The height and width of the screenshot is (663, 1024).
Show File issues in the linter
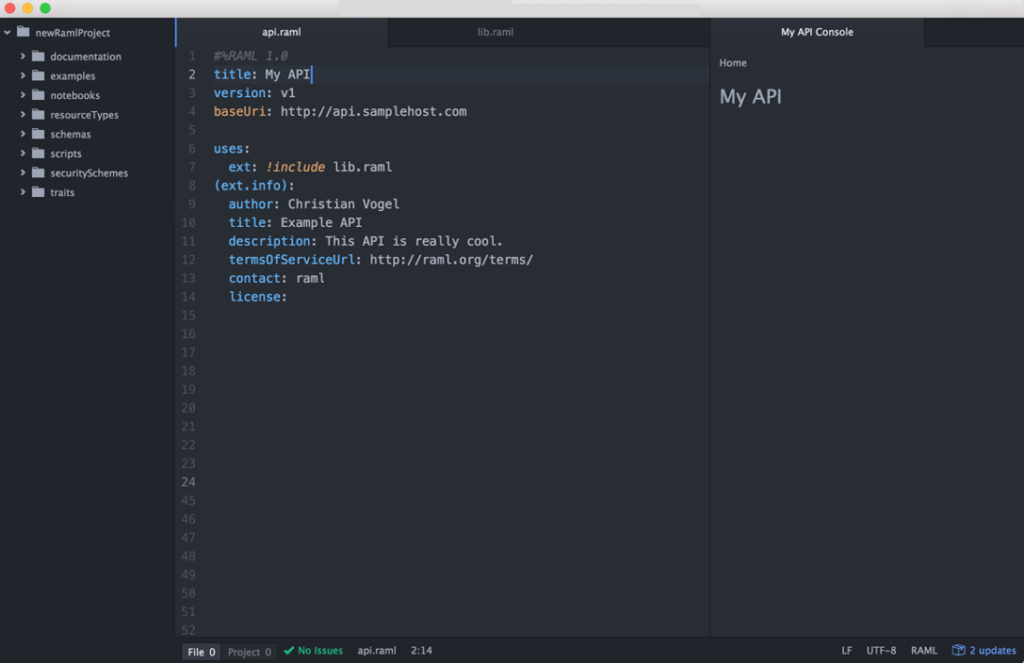coord(201,652)
